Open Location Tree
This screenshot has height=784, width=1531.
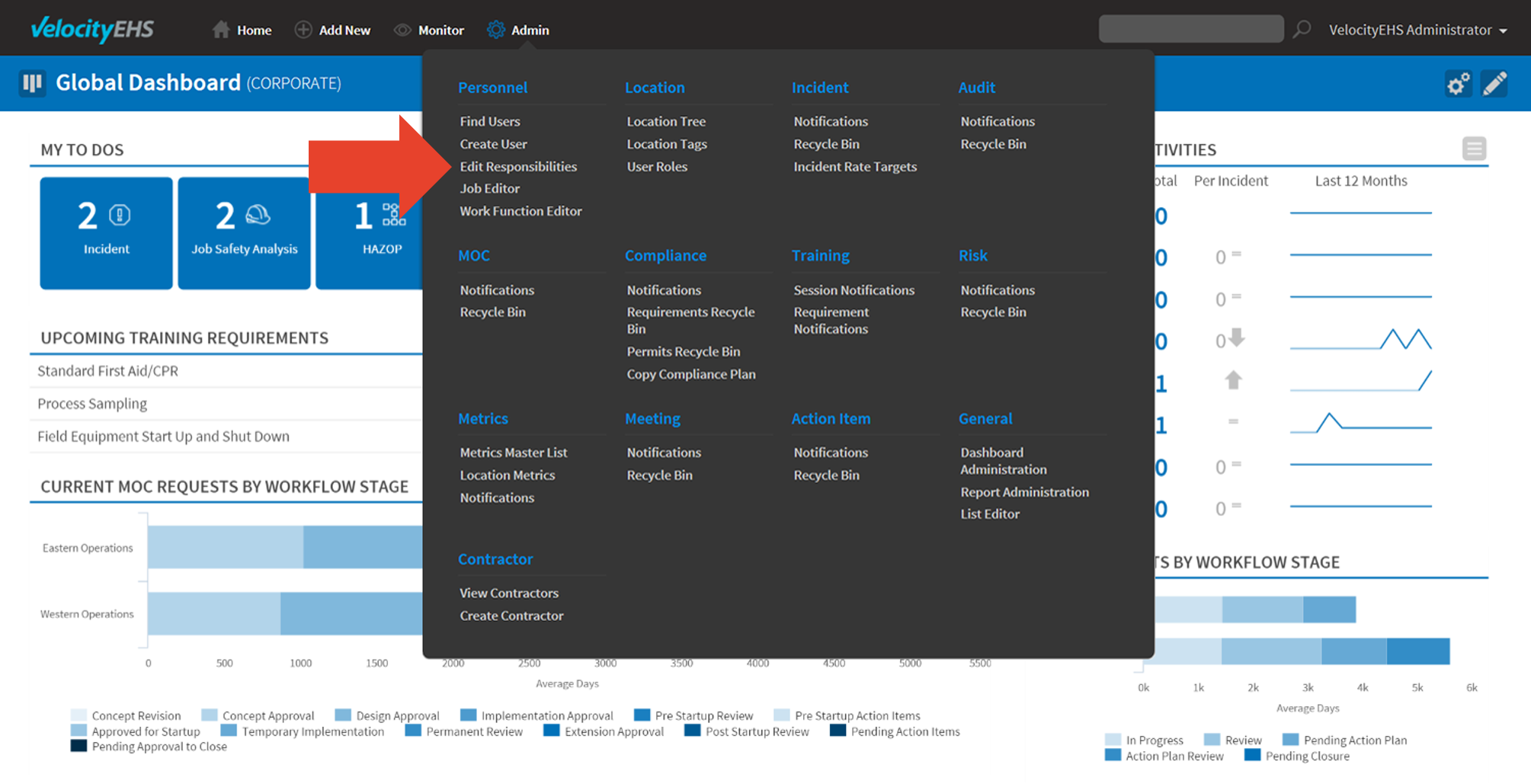(666, 121)
